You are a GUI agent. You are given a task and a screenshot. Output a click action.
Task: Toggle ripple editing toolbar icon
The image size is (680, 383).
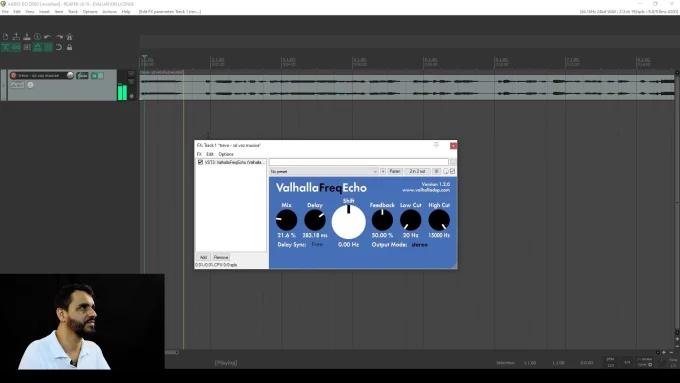coord(27,47)
